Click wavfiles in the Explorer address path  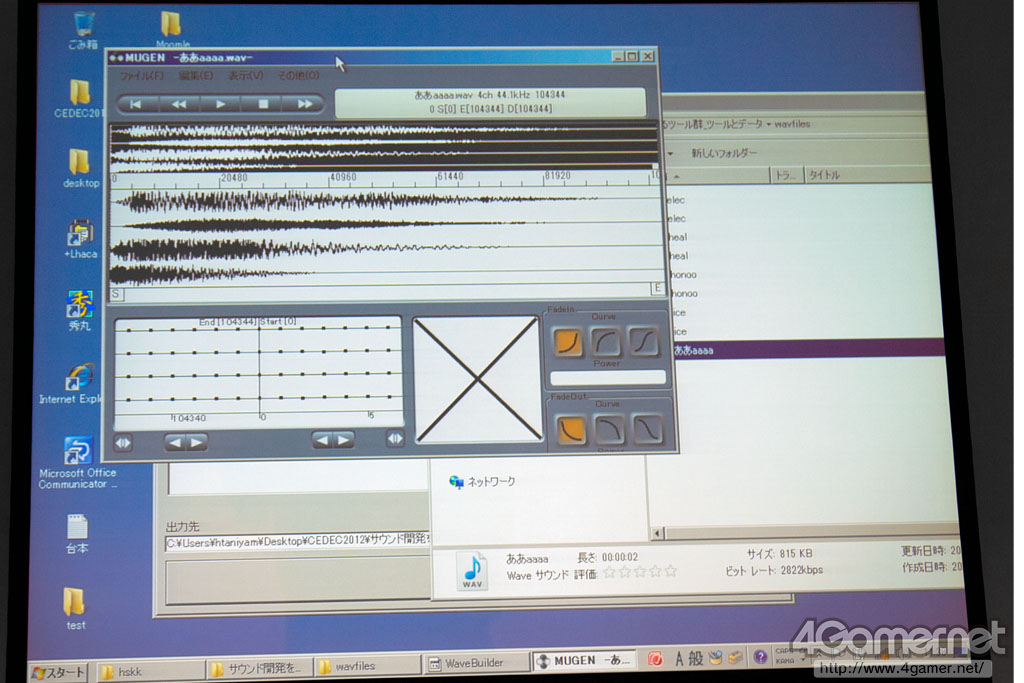(792, 123)
